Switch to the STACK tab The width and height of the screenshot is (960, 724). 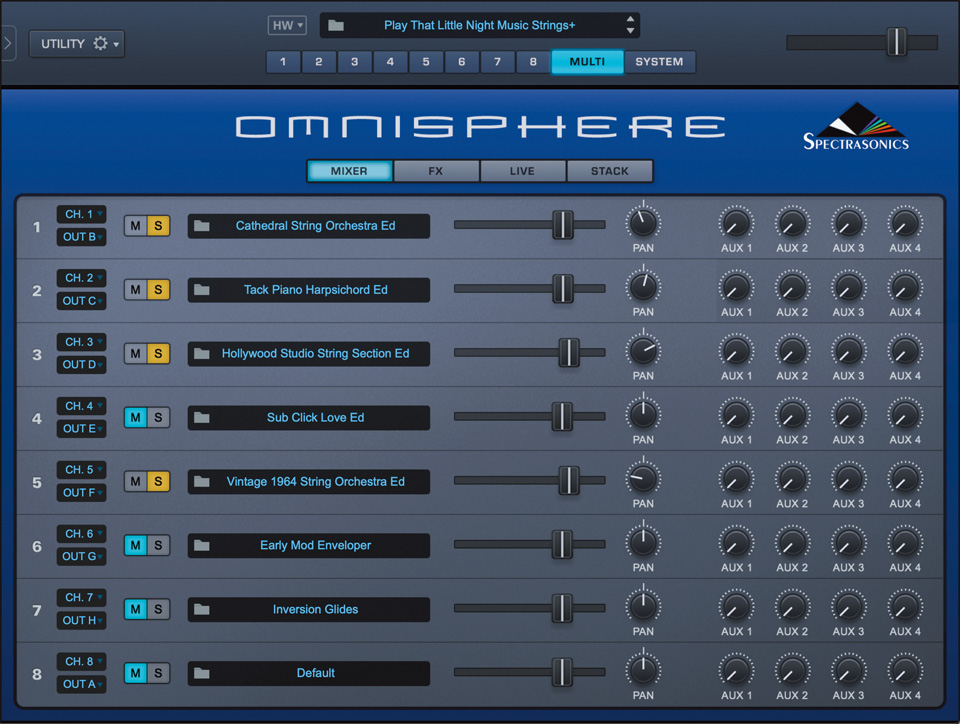[610, 171]
